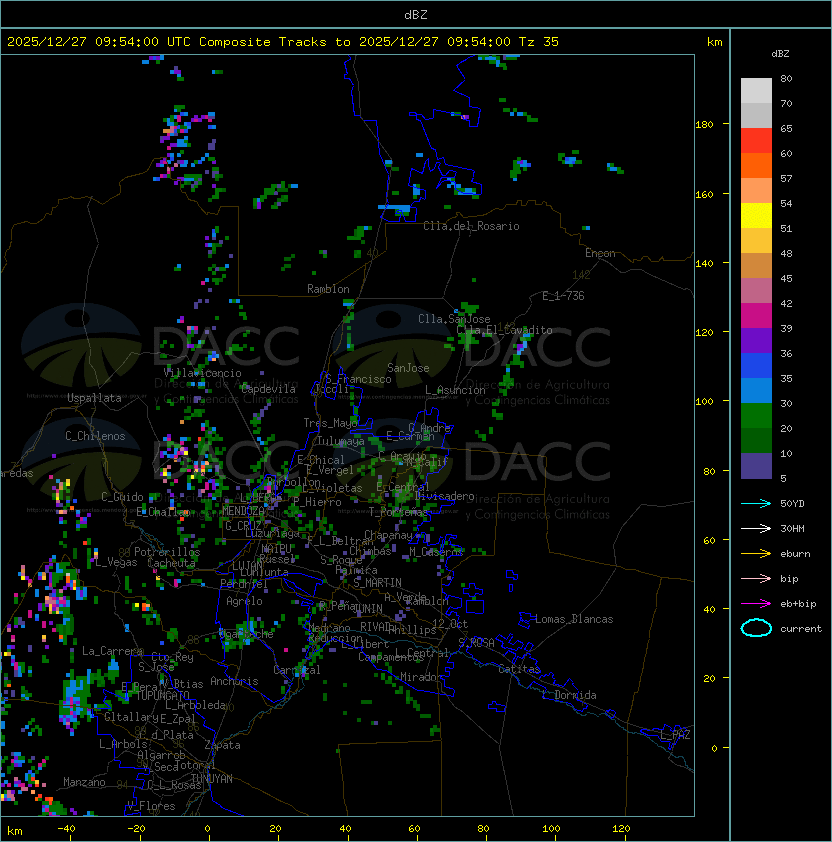Click the white 30HM arrow legend icon
This screenshot has width=832, height=842.
[x=756, y=528]
